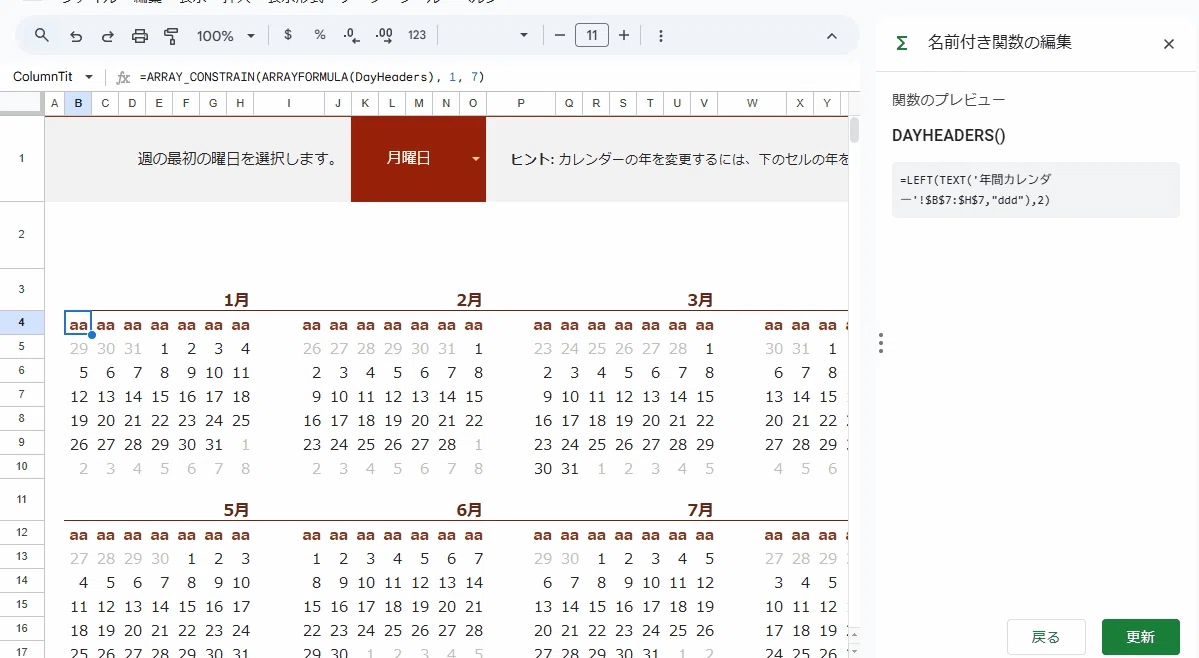
Task: Select column B header
Action: [78, 102]
